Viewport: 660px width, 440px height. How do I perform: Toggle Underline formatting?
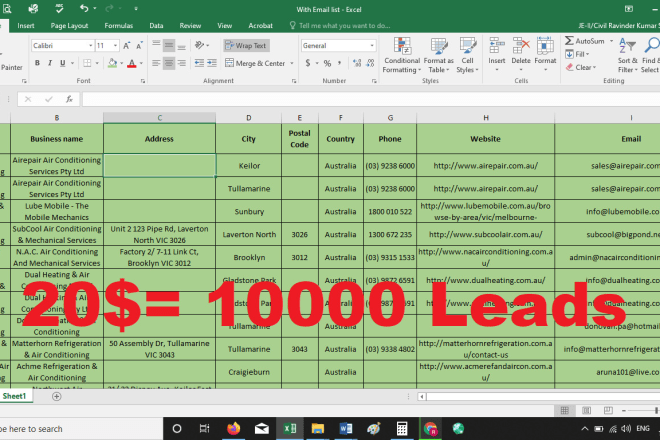point(63,63)
